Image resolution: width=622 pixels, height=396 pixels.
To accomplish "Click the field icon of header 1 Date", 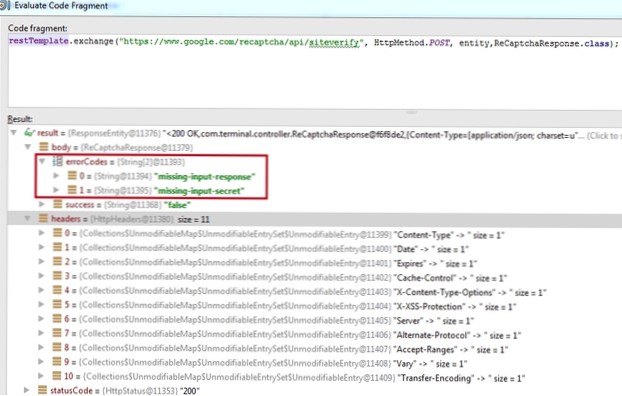I will click(x=58, y=247).
